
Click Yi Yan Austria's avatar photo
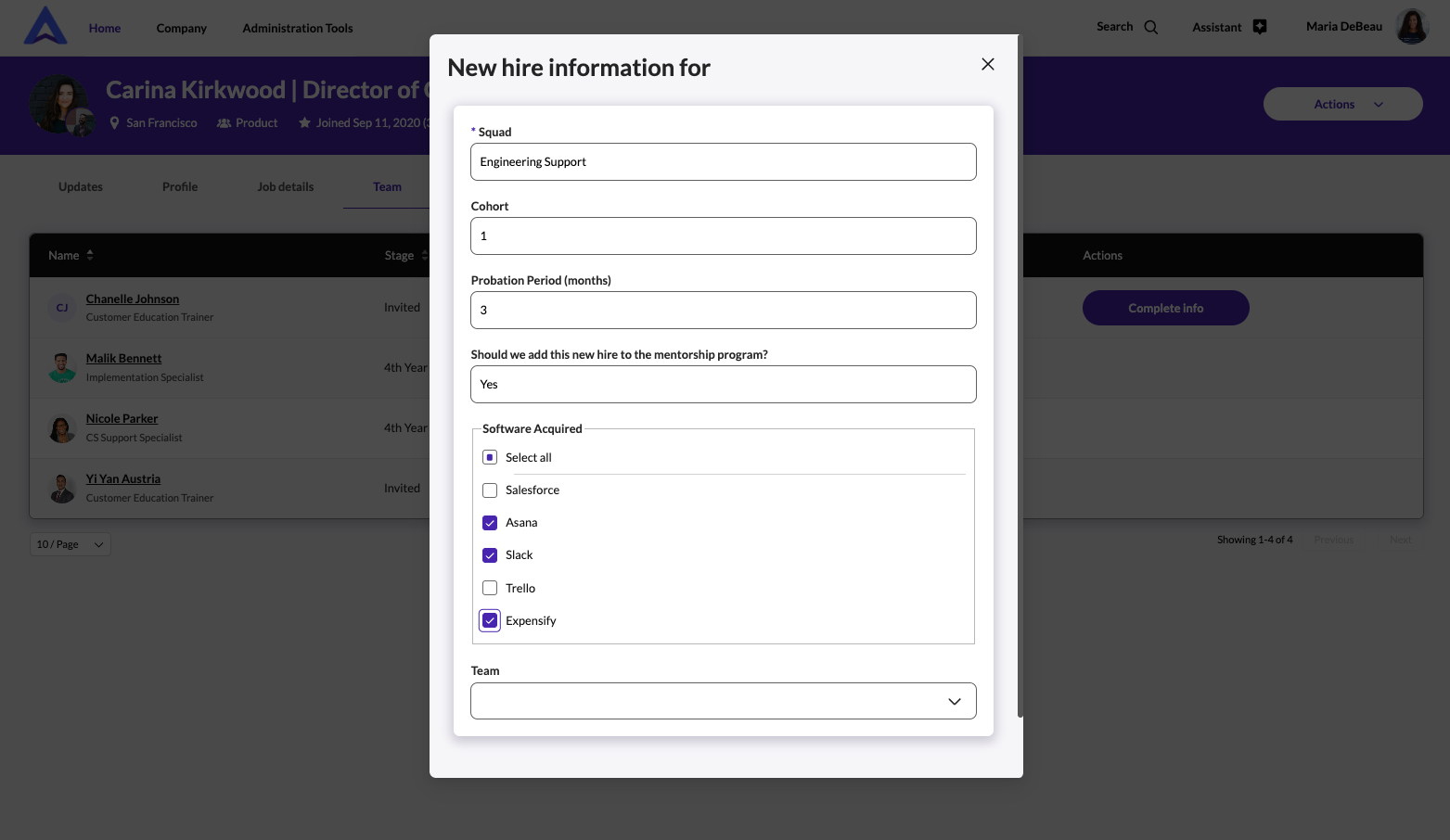pyautogui.click(x=62, y=489)
